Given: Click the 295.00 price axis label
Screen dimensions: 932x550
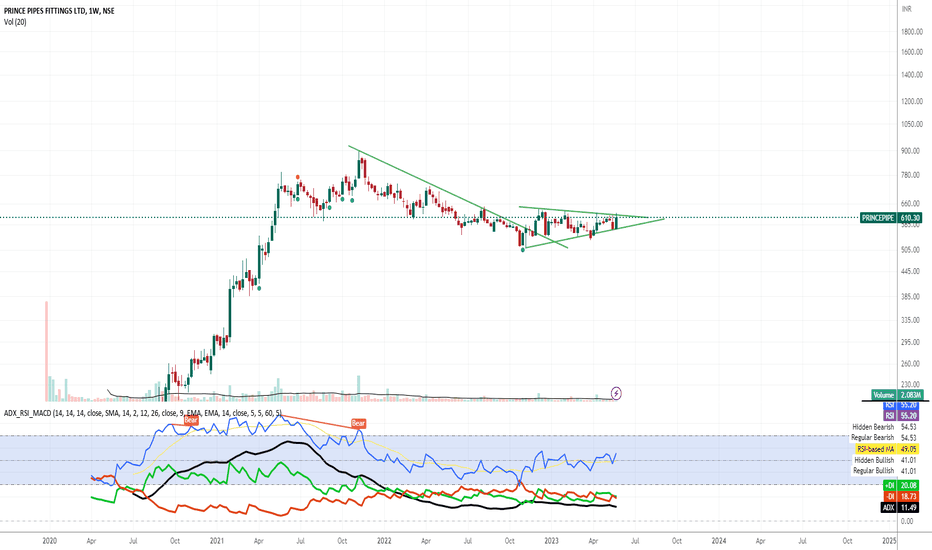Looking at the screenshot, I should coord(911,342).
